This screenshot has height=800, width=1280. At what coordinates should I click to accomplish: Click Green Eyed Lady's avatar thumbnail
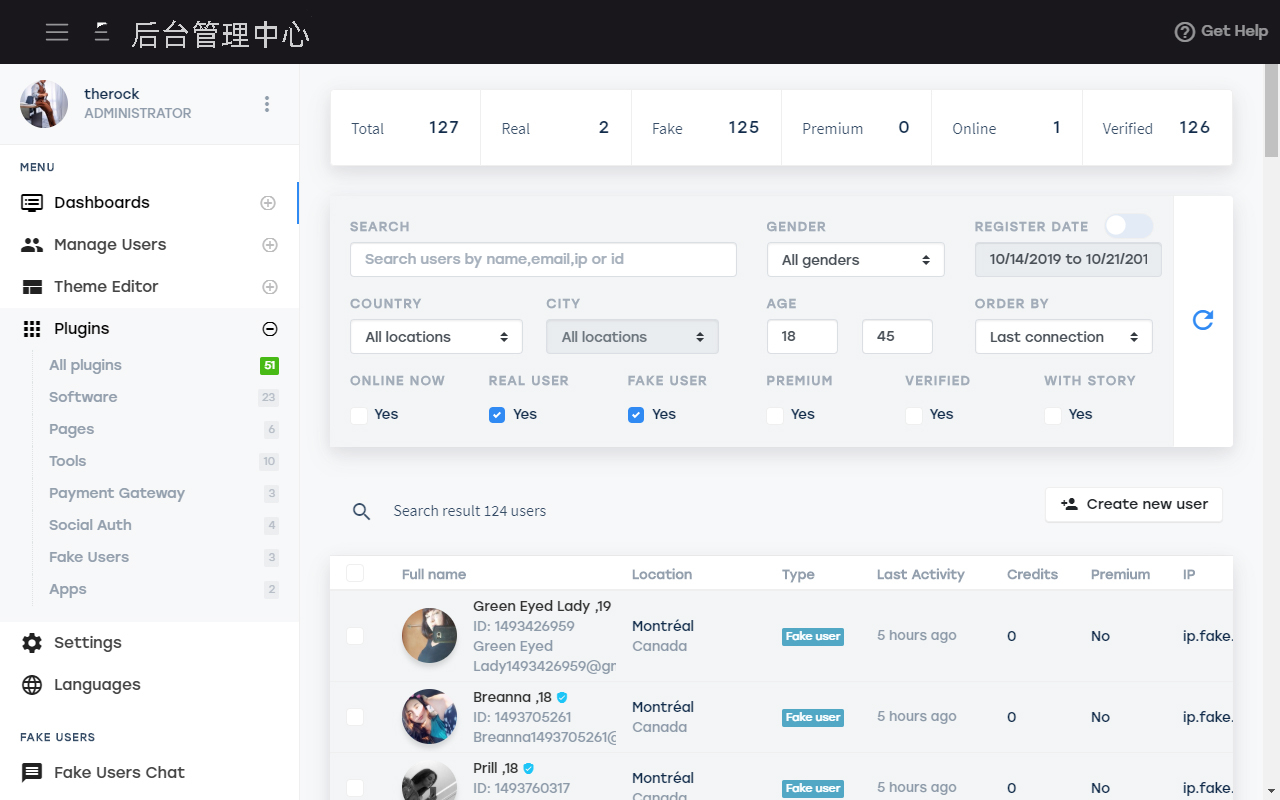tap(429, 636)
